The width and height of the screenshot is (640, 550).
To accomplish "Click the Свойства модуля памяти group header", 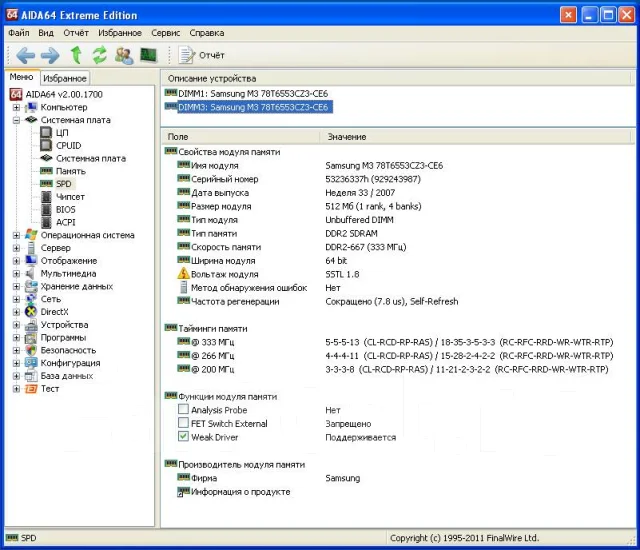I will (222, 152).
